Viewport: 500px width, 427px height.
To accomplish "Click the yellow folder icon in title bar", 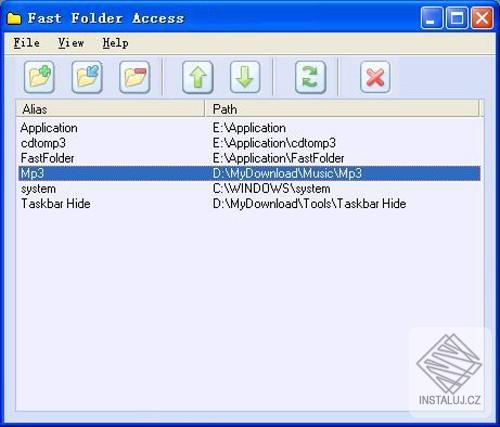I will (14, 18).
